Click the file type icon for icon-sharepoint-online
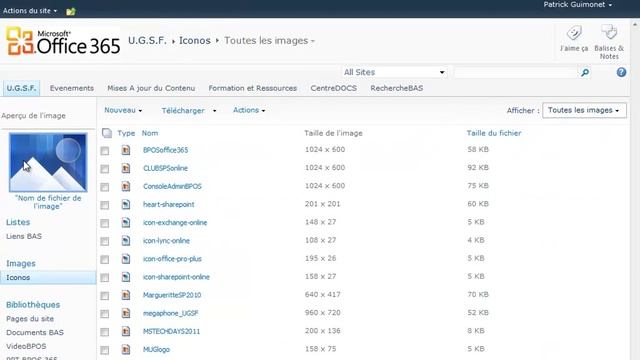640x360 pixels. click(126, 277)
